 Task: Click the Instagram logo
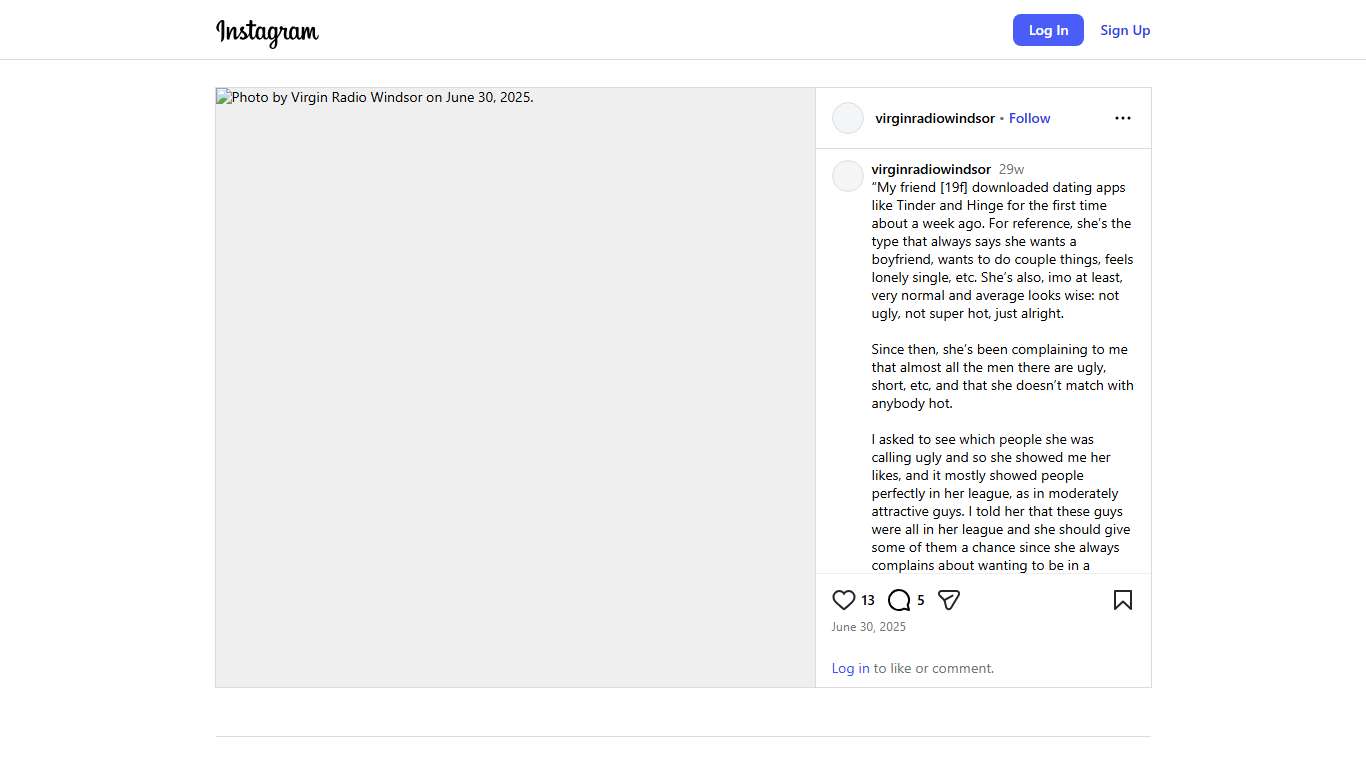[267, 32]
